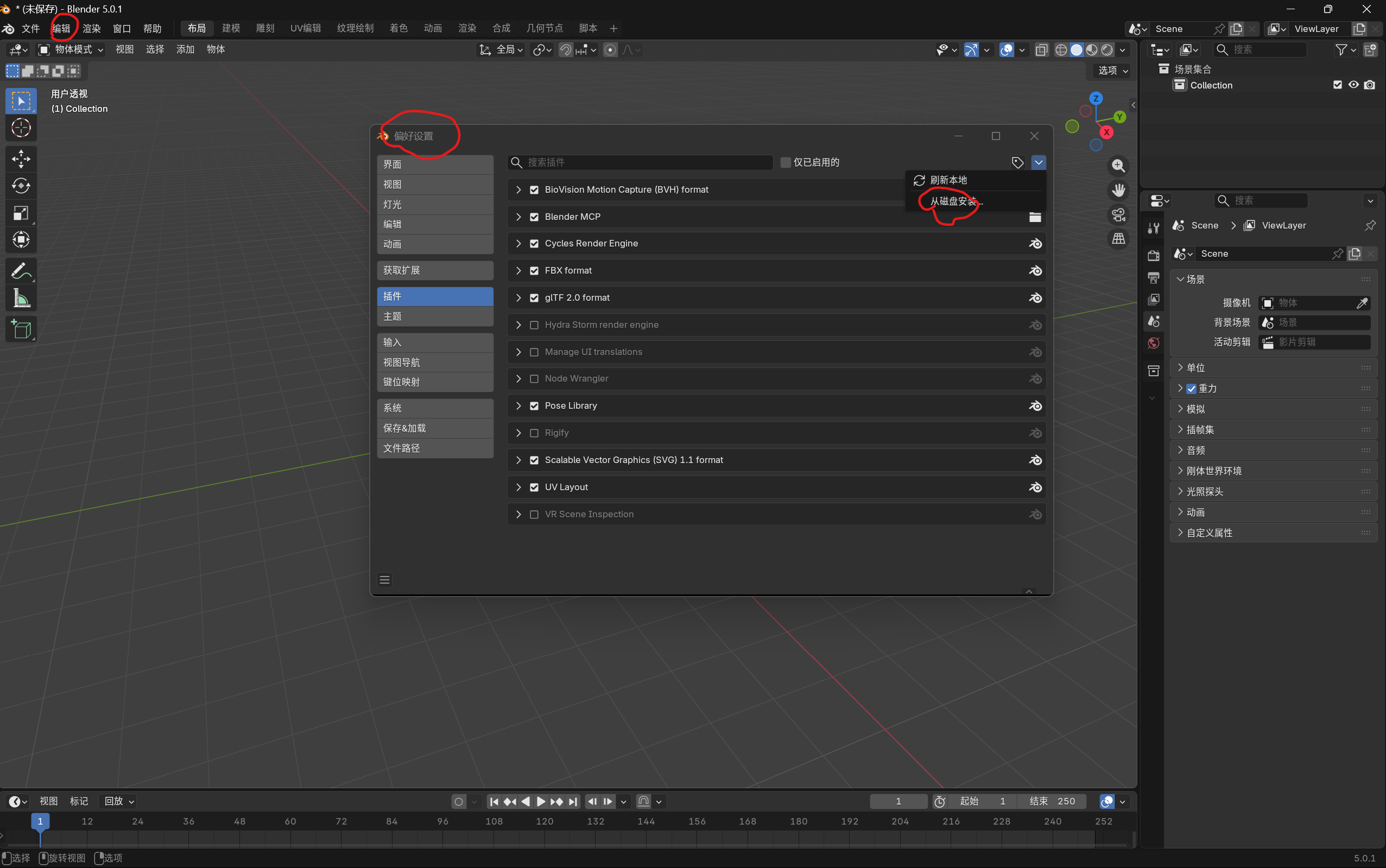Open the 主题 preferences section
Viewport: 1386px width, 868px height.
click(435, 316)
